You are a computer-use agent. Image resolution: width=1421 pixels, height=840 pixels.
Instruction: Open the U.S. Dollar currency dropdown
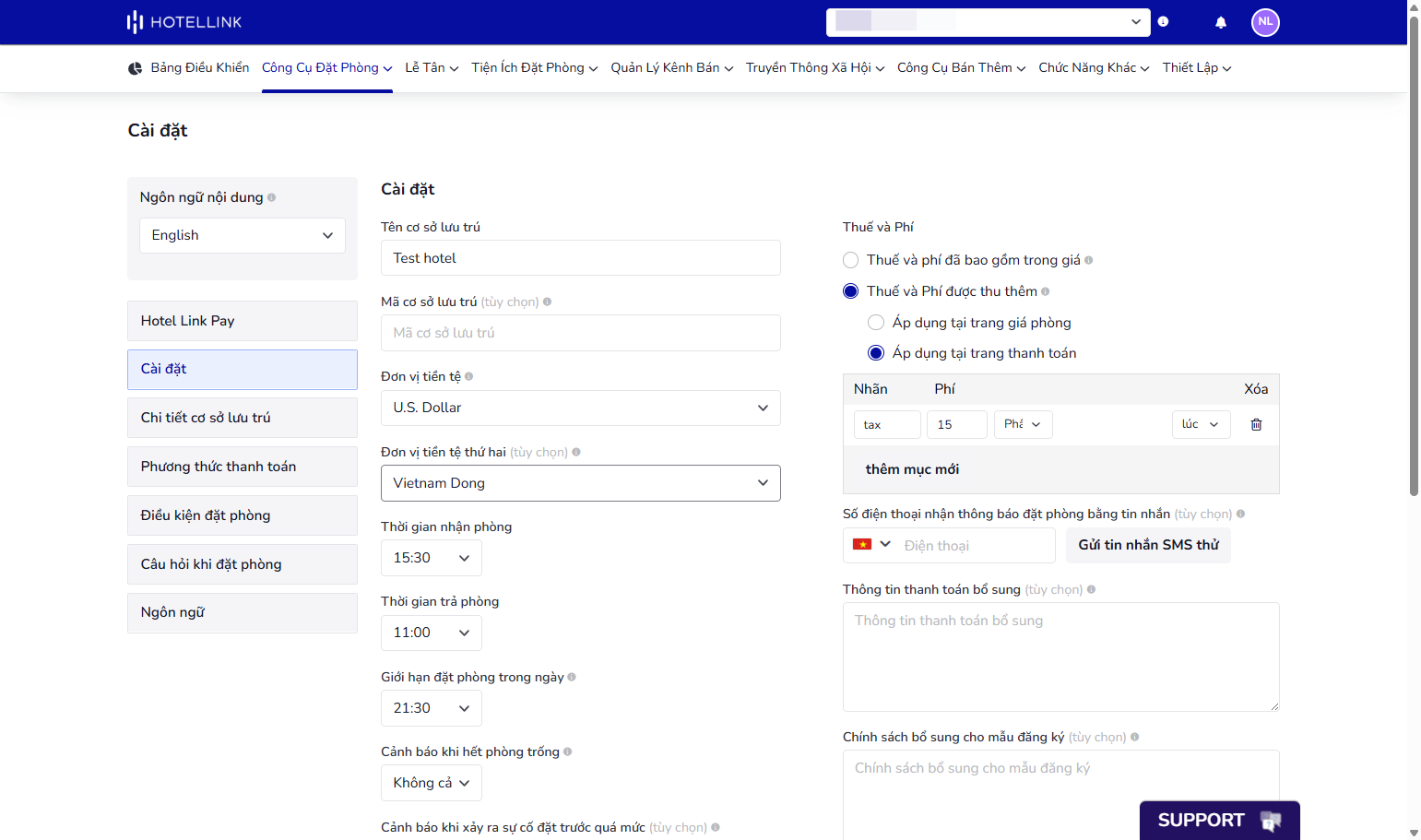tap(581, 408)
